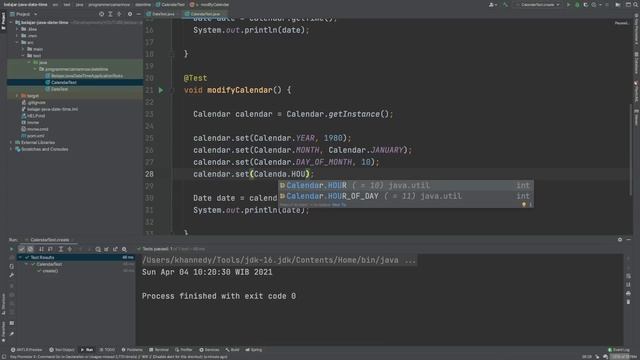Open the Run tool window tab
The width and height of the screenshot is (640, 360).
(x=87, y=350)
